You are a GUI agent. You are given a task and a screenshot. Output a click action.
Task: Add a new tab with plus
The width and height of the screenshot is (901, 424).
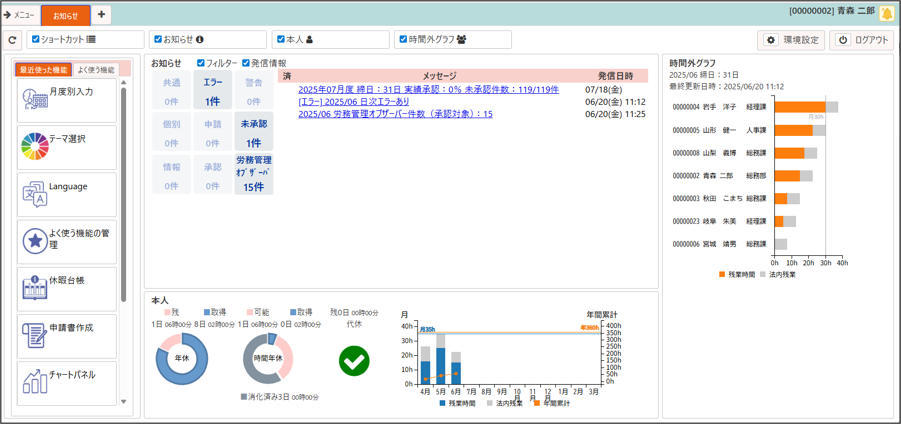pyautogui.click(x=102, y=15)
